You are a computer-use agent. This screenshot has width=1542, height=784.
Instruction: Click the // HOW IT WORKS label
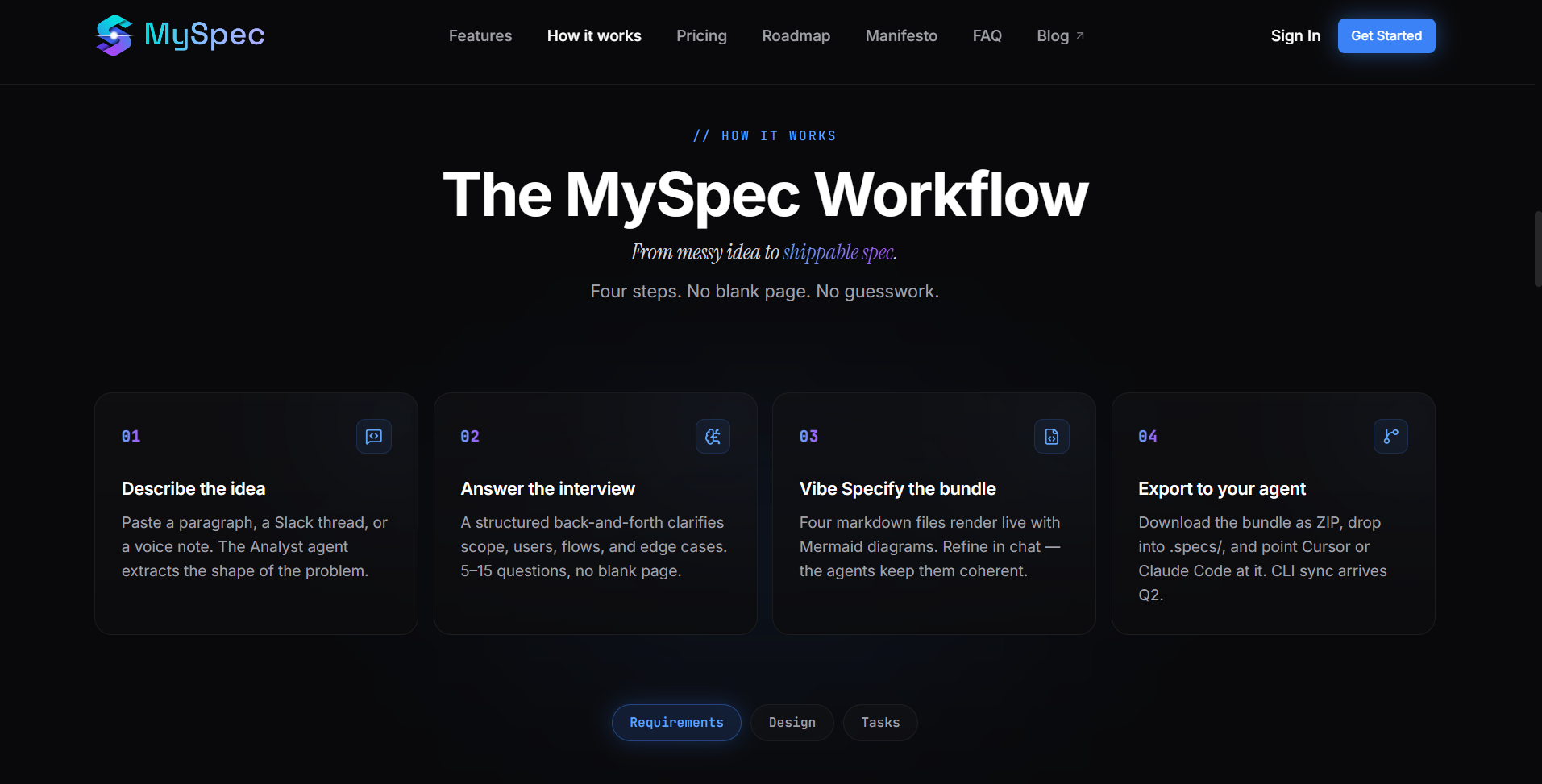764,135
